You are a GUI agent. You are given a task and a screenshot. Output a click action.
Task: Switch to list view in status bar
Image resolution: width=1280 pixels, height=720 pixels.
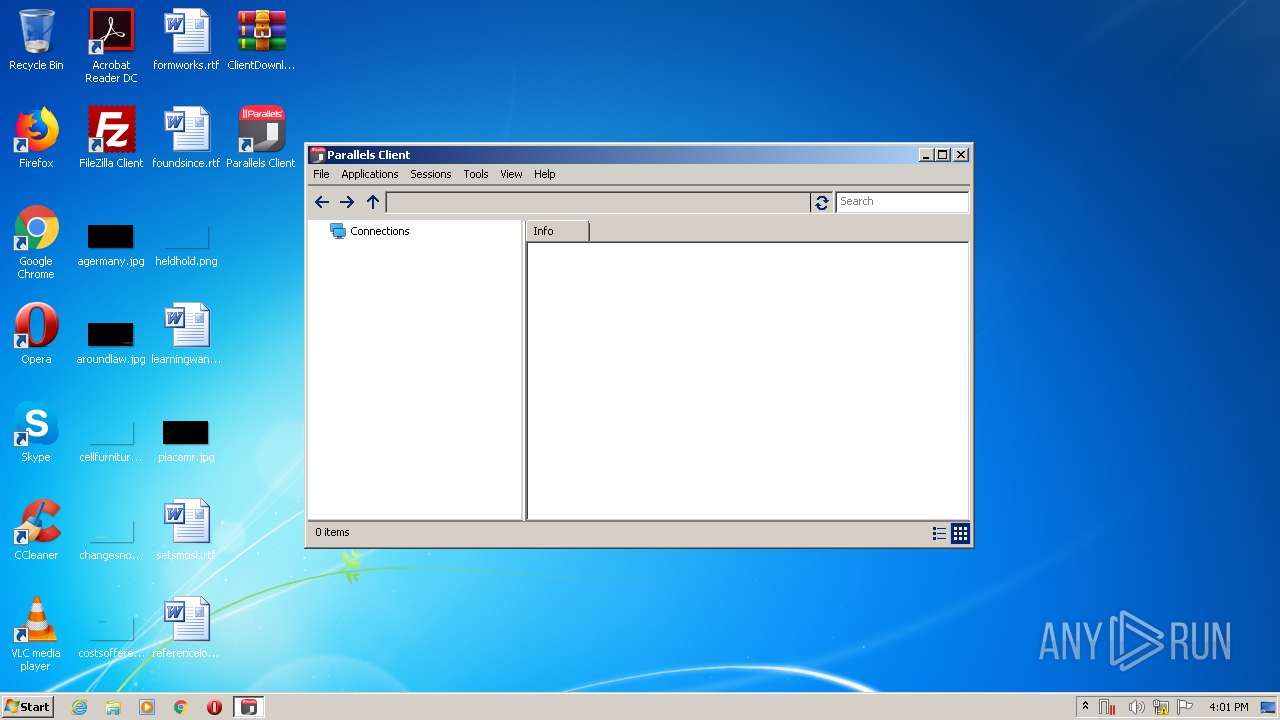939,534
